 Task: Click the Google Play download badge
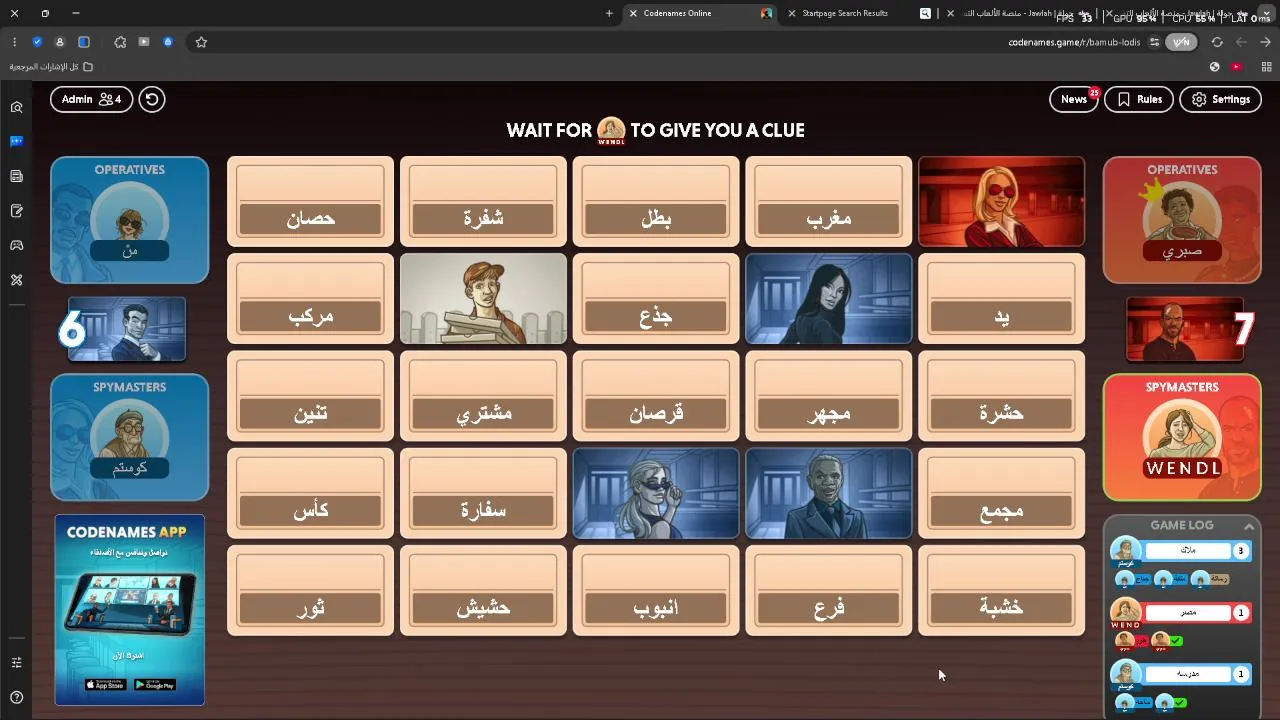155,685
